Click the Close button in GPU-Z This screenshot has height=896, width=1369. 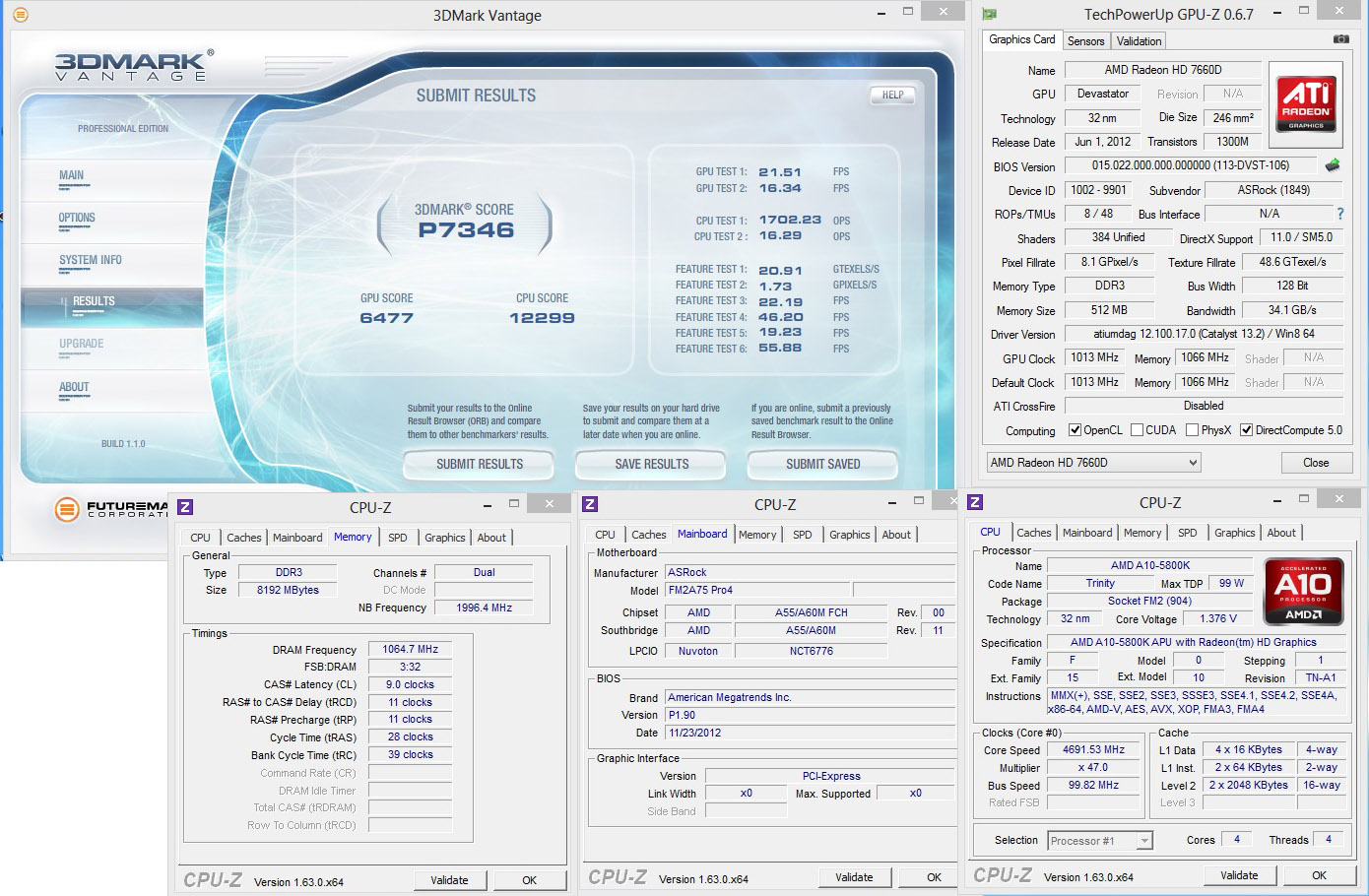pos(1316,463)
